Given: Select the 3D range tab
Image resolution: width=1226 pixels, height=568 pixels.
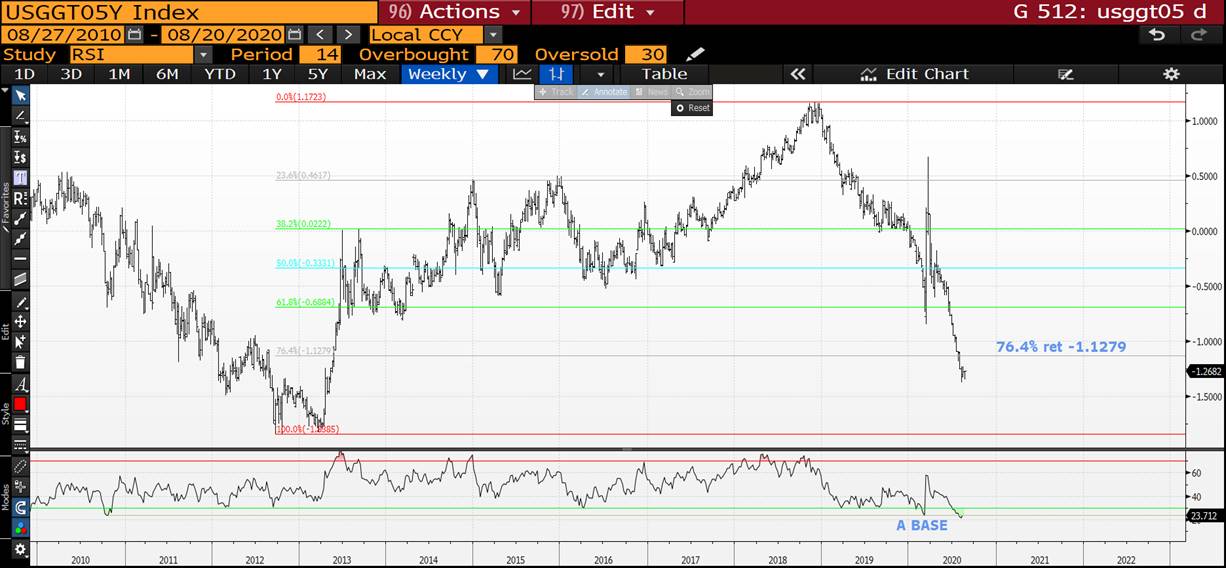Looking at the screenshot, I should point(71,74).
